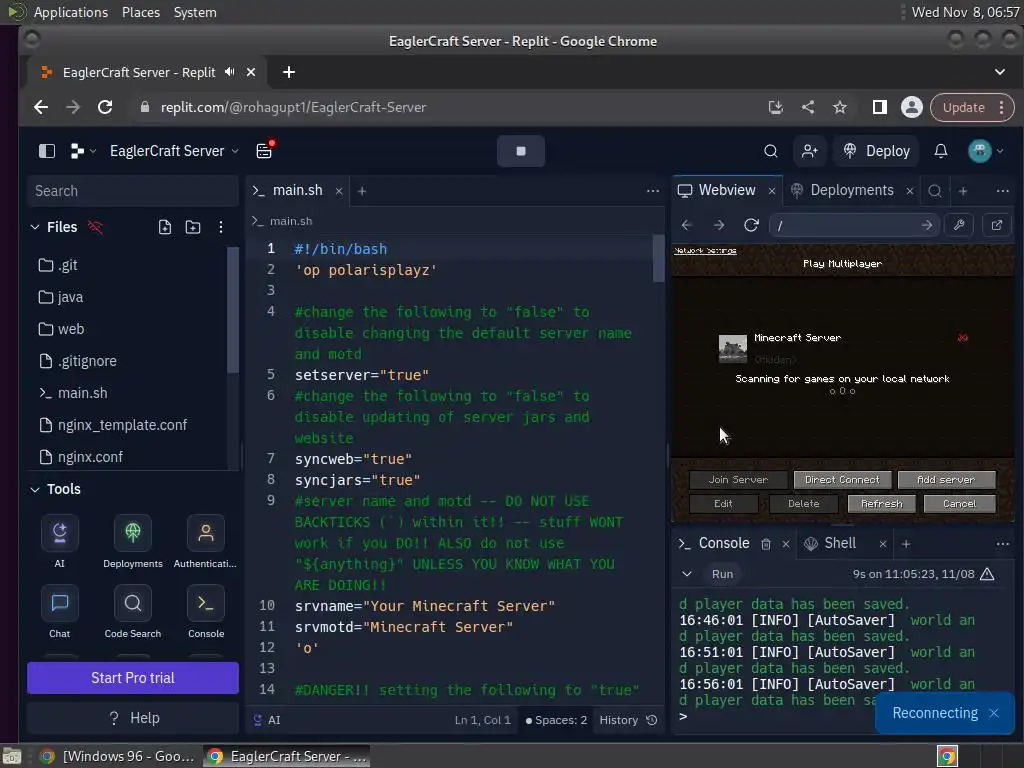Expand the EaglerCraft Server project name dropdown
Screen dimensions: 1024x768
point(174,151)
